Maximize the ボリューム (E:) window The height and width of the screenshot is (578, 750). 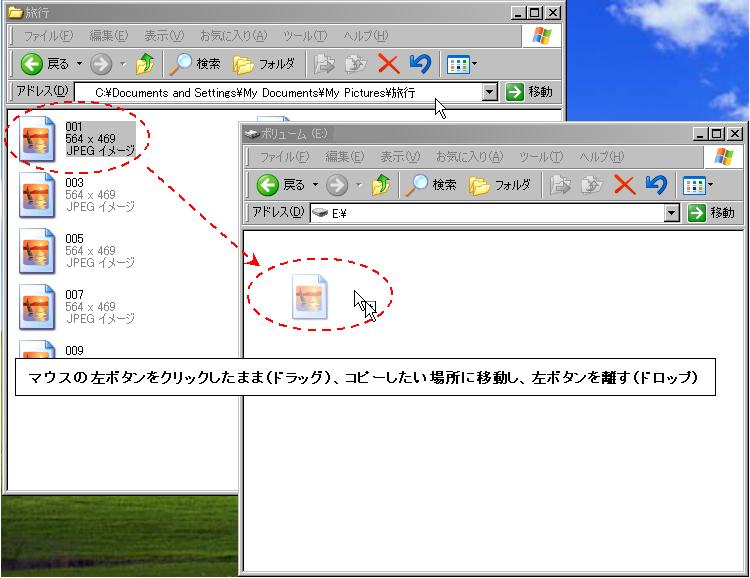pos(717,134)
